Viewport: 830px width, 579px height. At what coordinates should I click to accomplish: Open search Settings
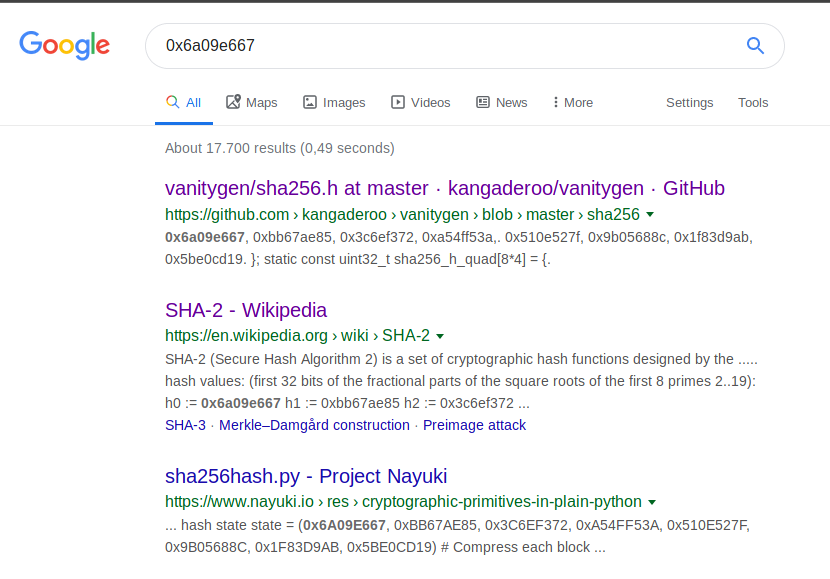689,103
